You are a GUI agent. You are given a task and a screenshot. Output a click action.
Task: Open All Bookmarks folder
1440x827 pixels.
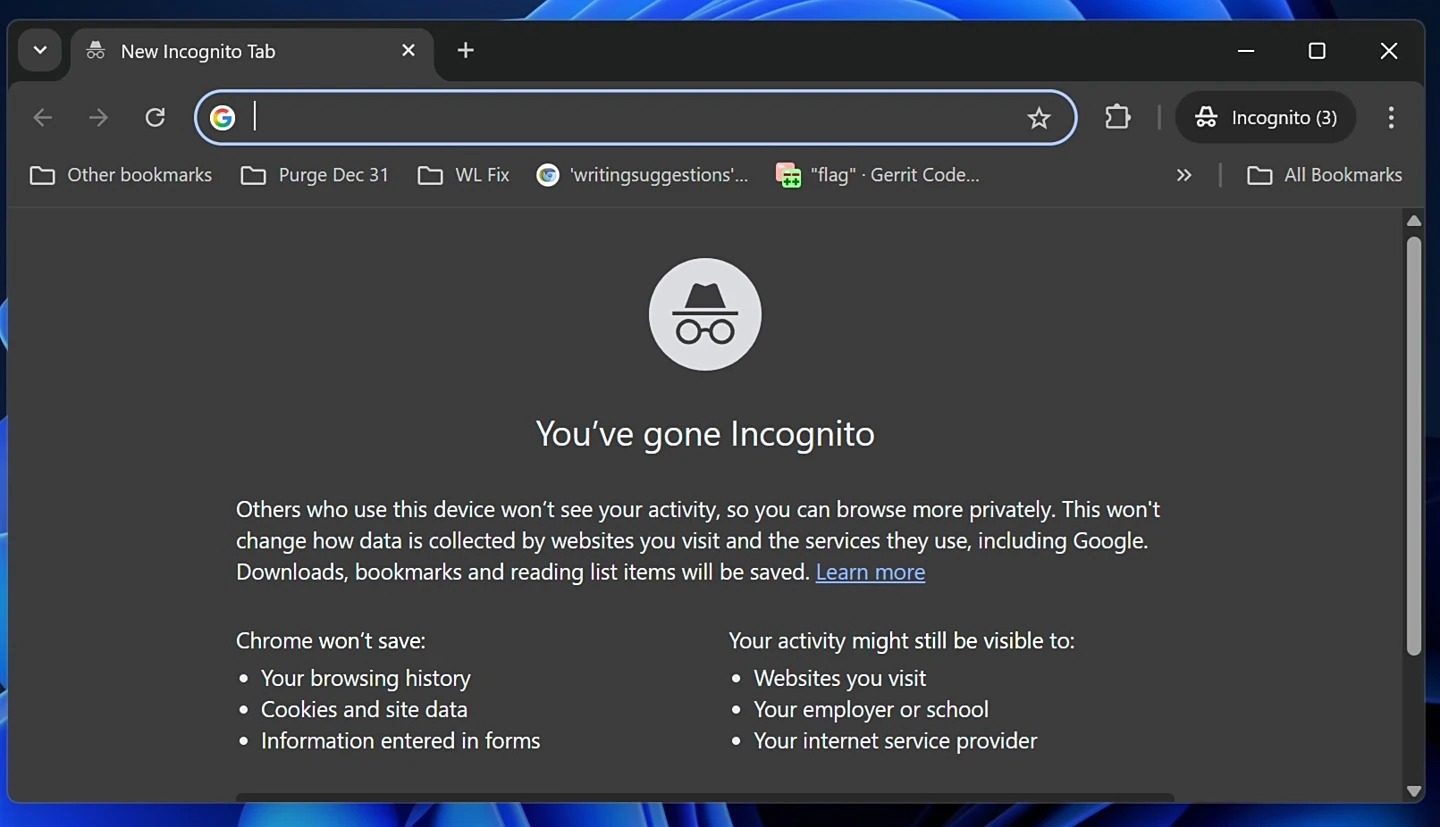(1325, 175)
